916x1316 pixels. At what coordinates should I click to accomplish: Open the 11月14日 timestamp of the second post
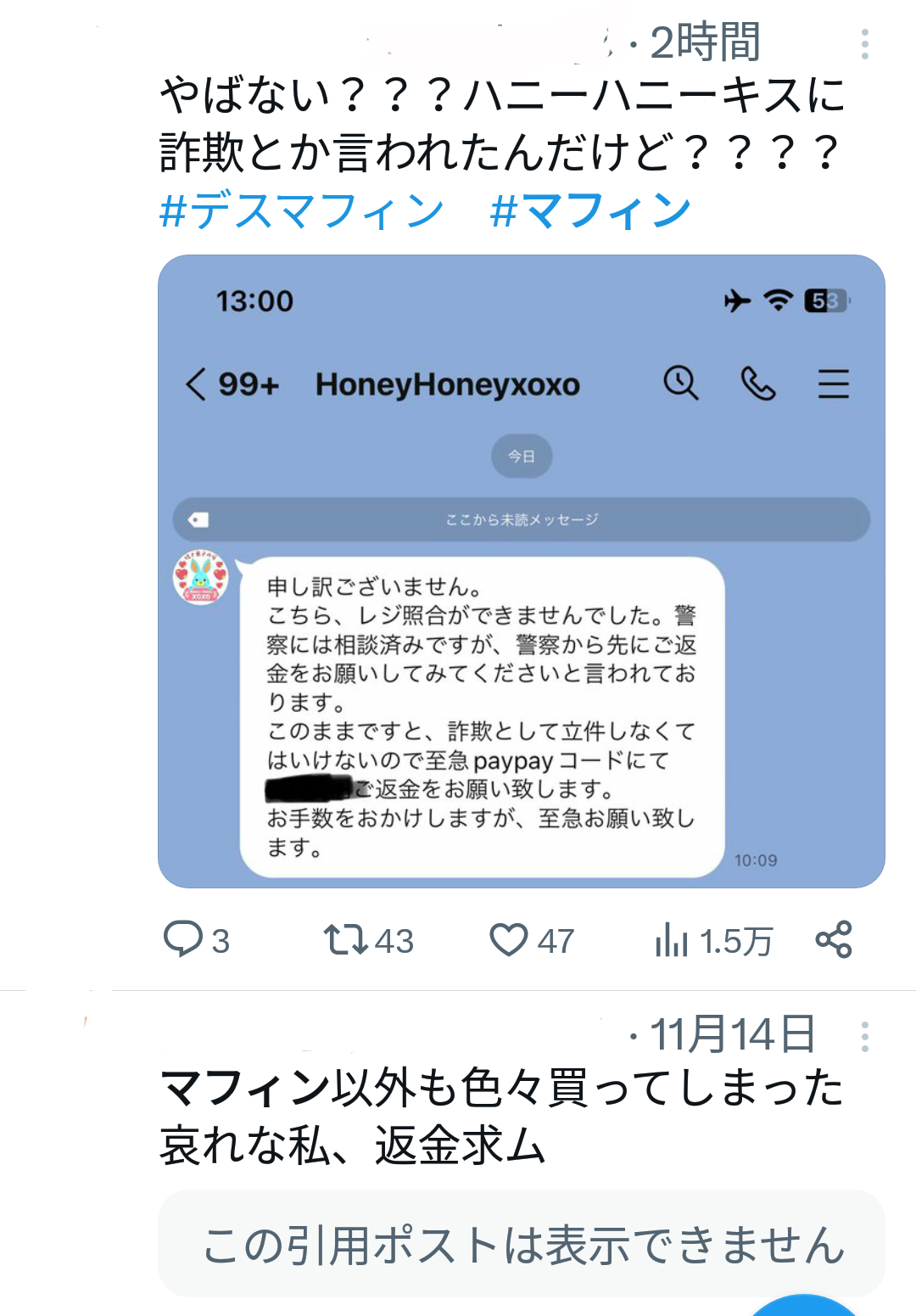[733, 1035]
